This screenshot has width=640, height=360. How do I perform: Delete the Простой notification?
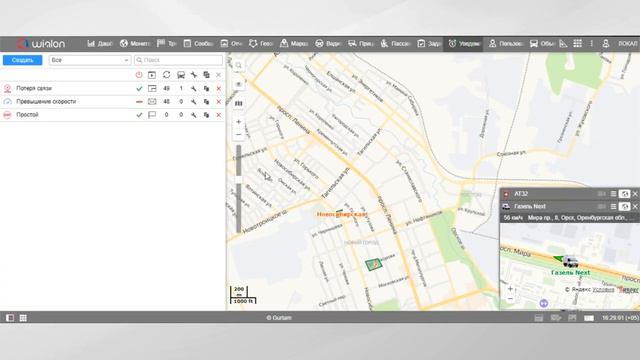point(218,115)
